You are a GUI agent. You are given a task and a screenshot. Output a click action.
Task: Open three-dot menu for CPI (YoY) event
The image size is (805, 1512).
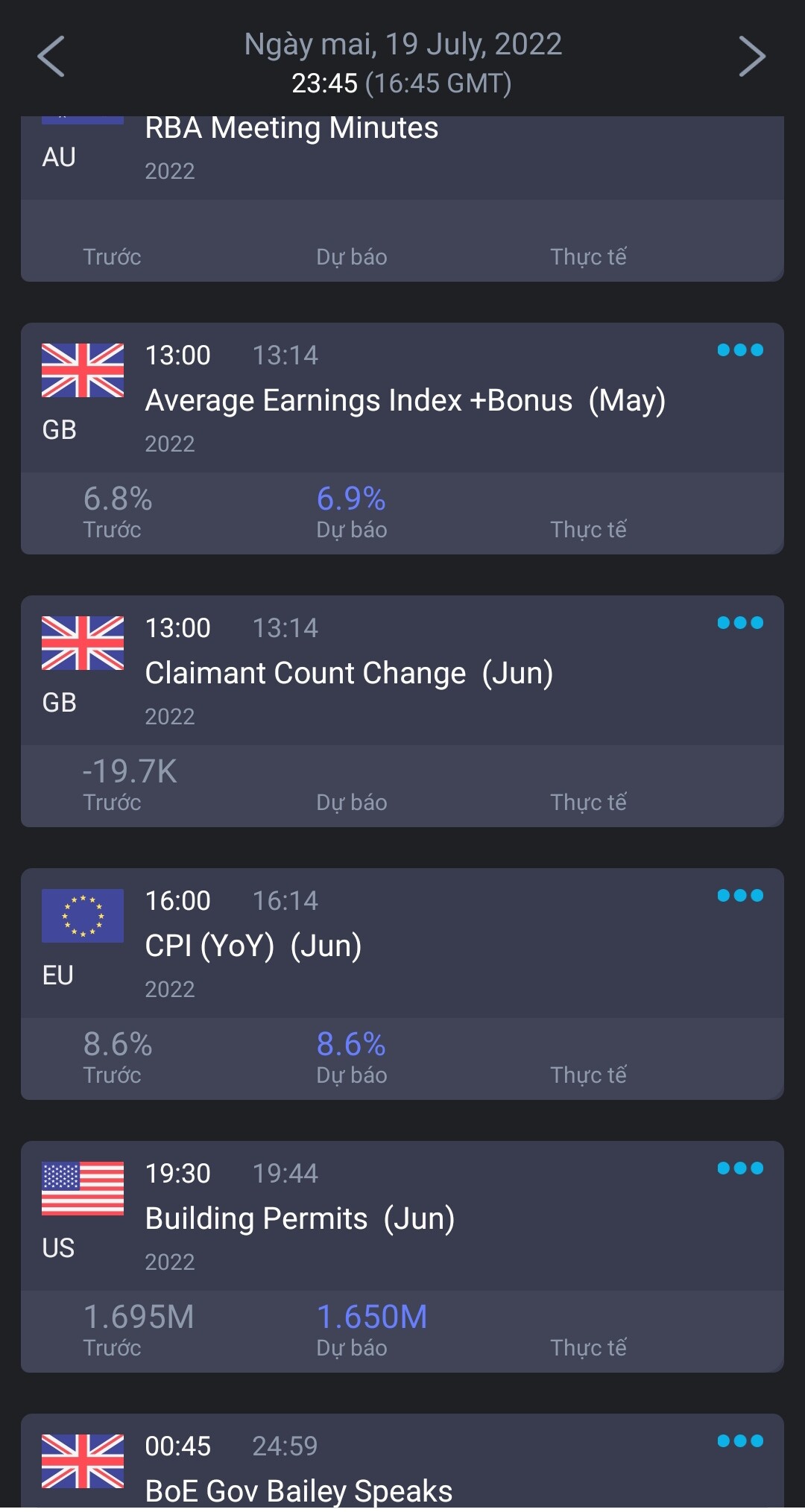(x=739, y=896)
